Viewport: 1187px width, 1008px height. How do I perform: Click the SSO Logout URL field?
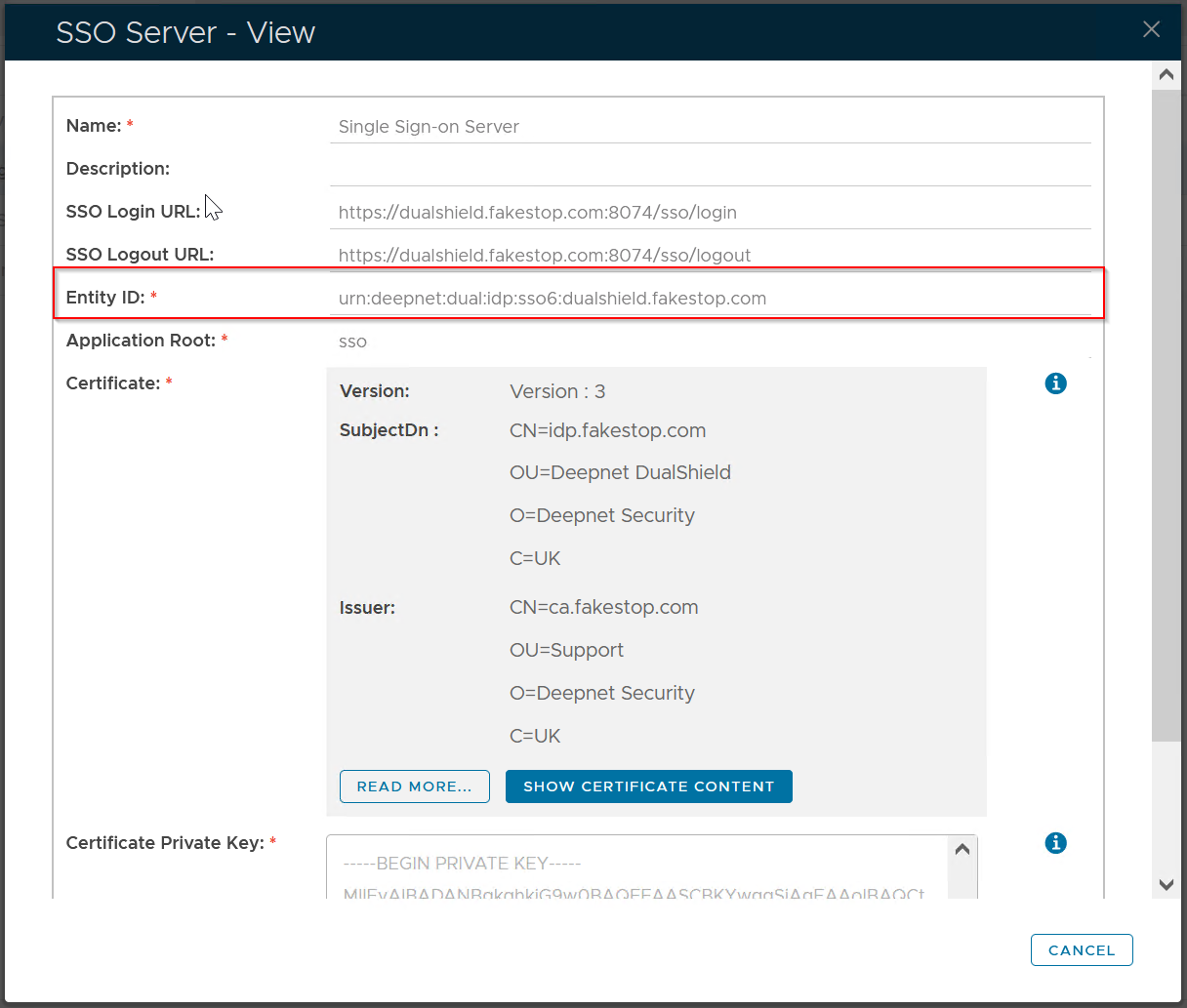[710, 256]
